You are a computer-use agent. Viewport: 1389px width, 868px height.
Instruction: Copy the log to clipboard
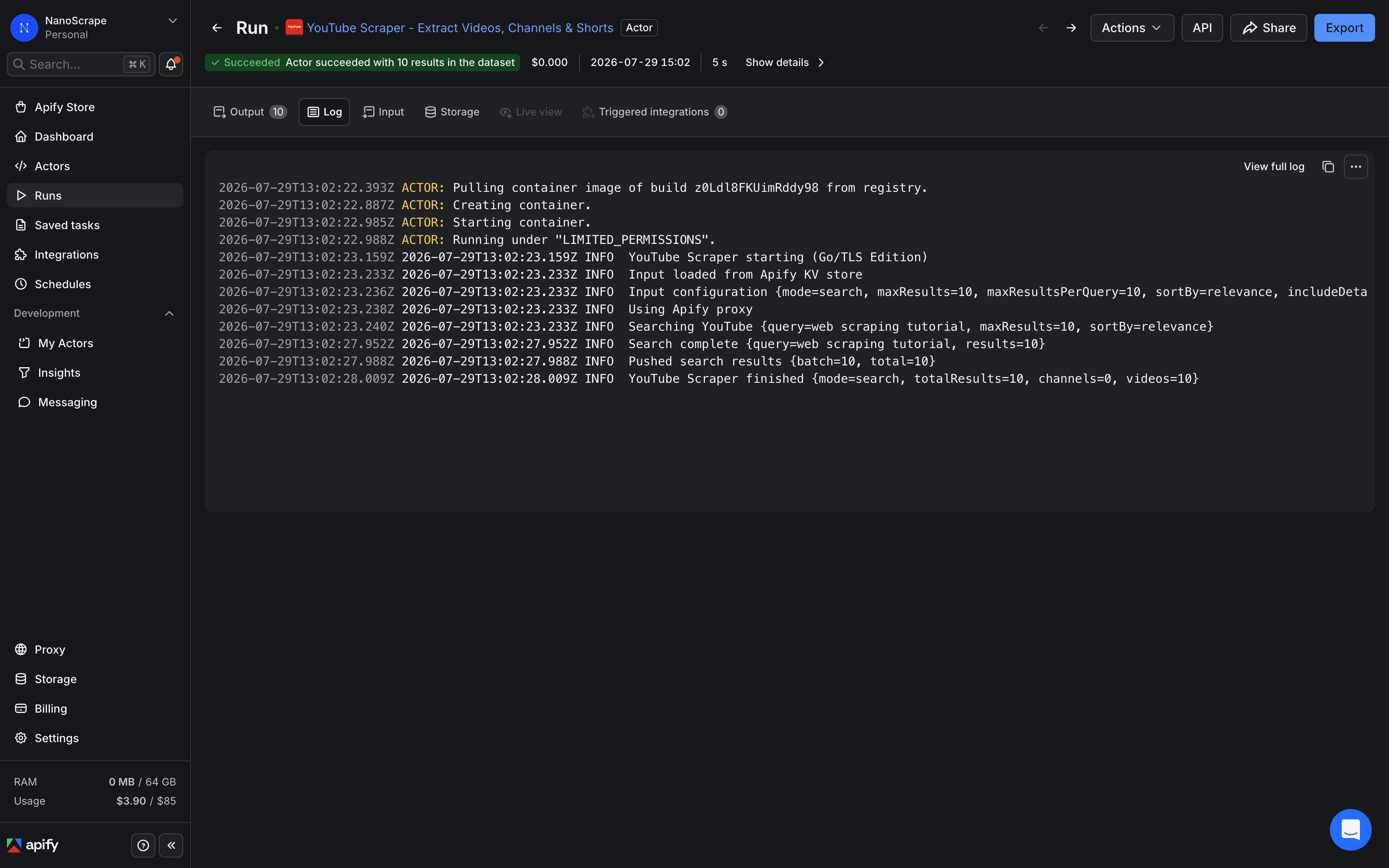pos(1328,167)
